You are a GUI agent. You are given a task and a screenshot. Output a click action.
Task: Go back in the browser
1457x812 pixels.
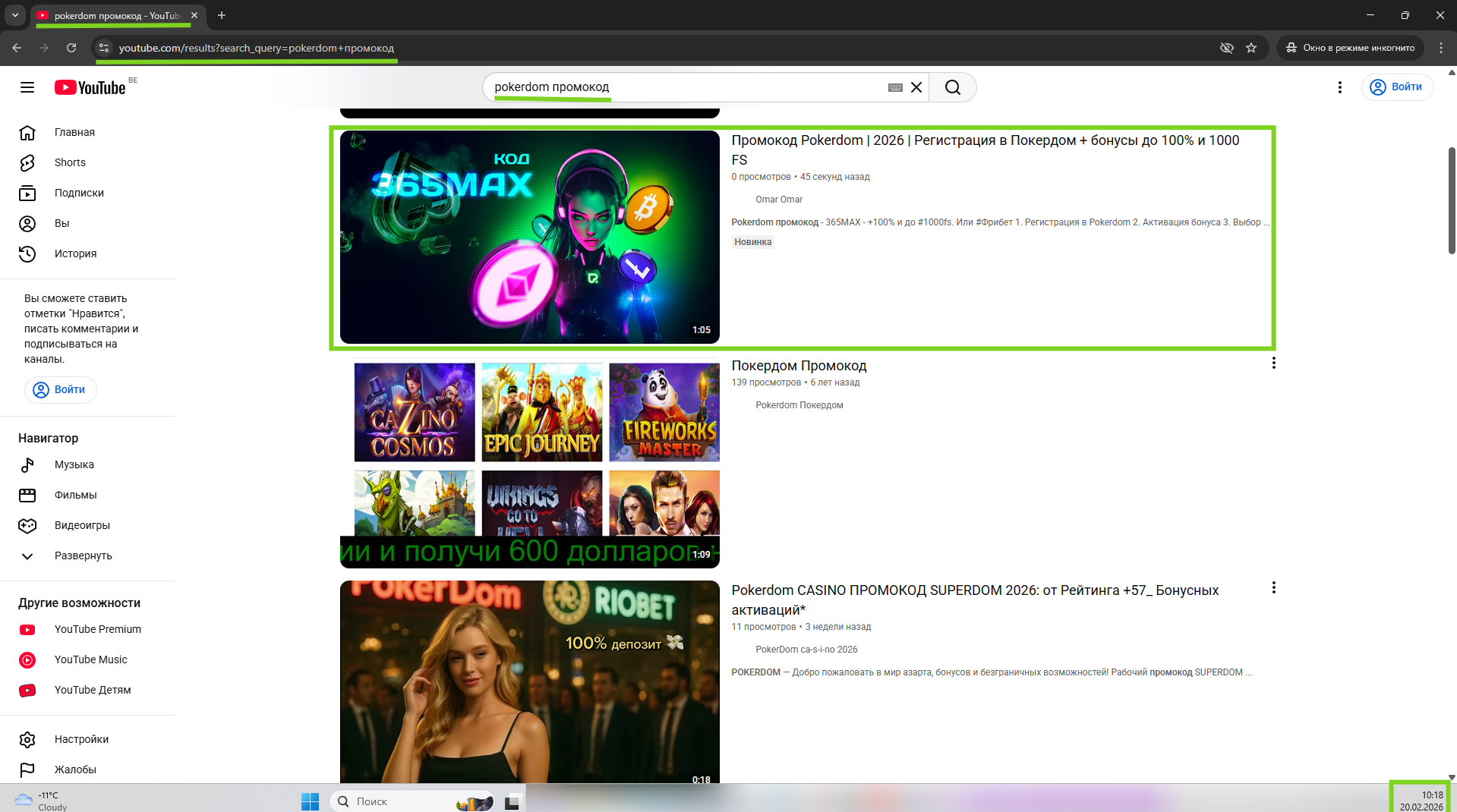17,48
